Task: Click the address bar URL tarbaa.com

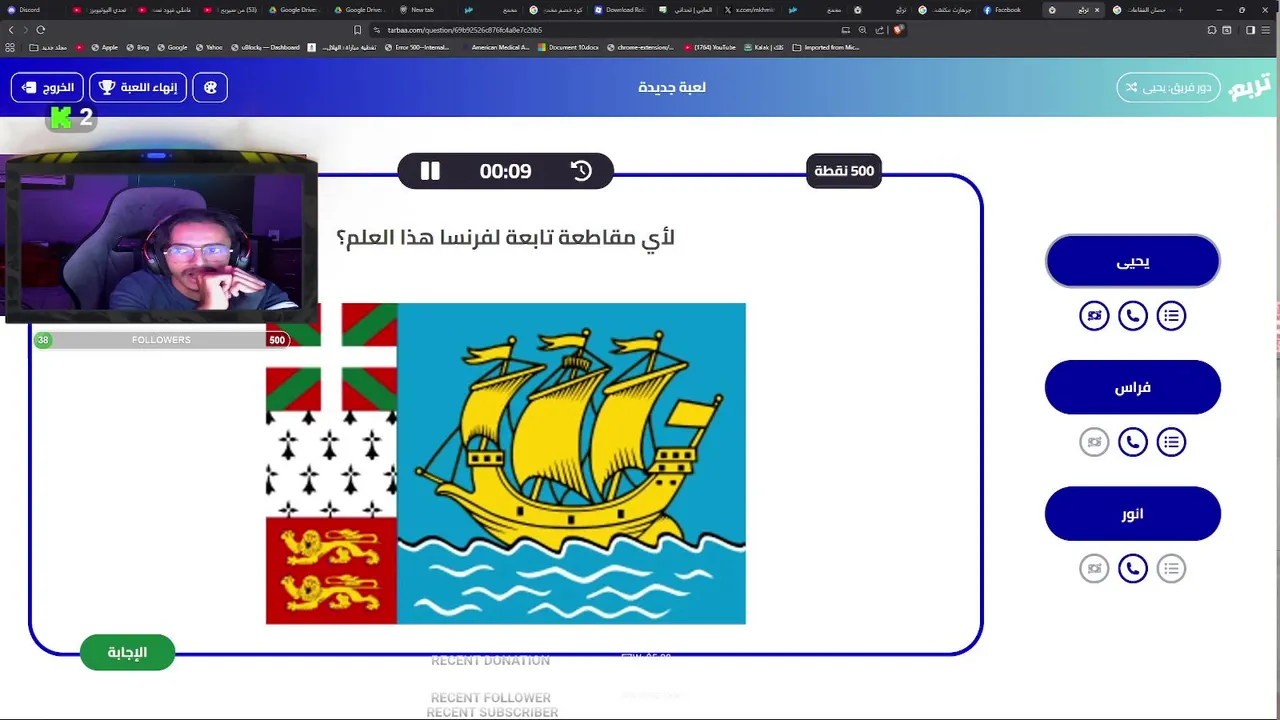Action: tap(464, 30)
